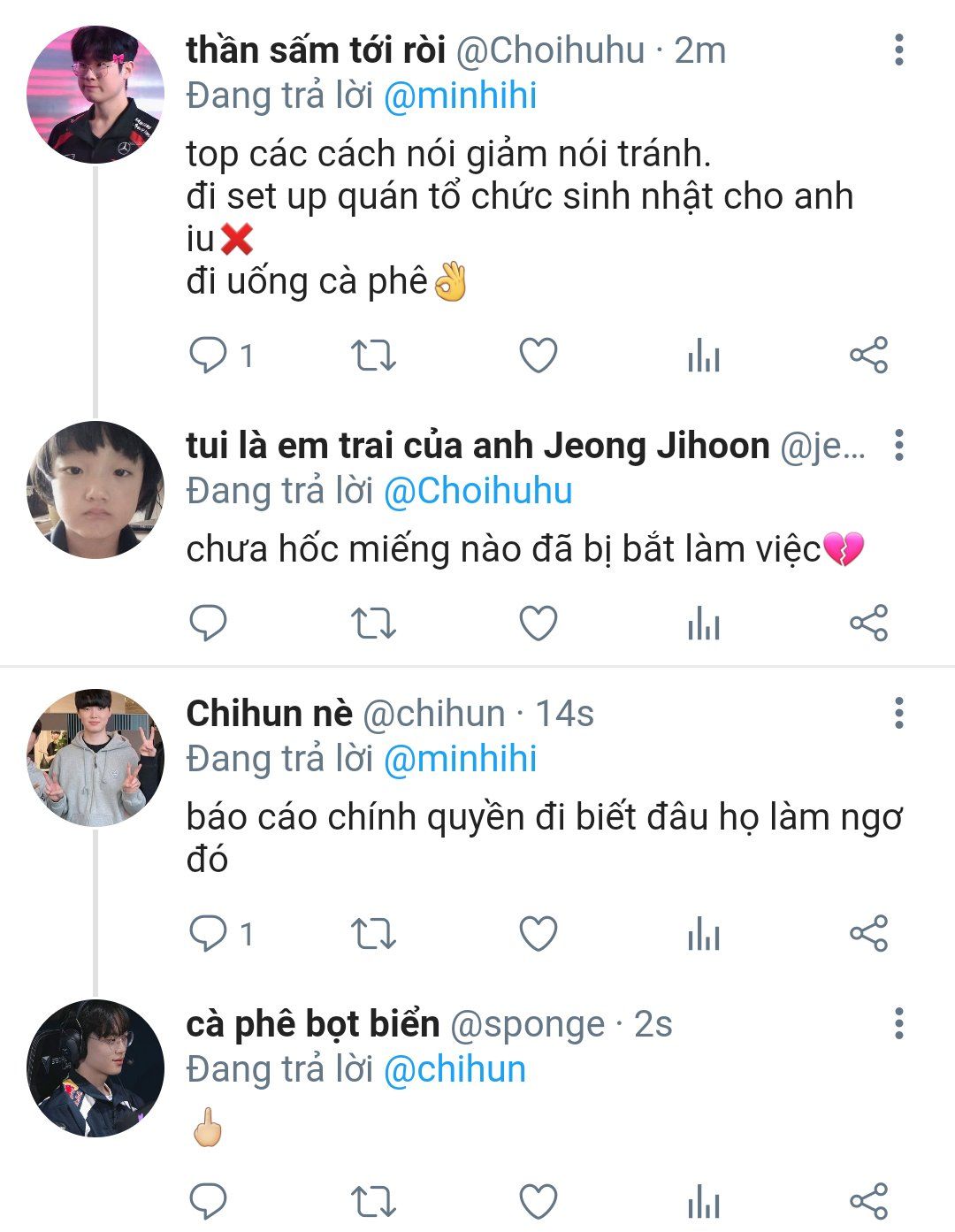Open more options on Jeong Jihoon reply
The height and width of the screenshot is (1232, 955).
898,445
